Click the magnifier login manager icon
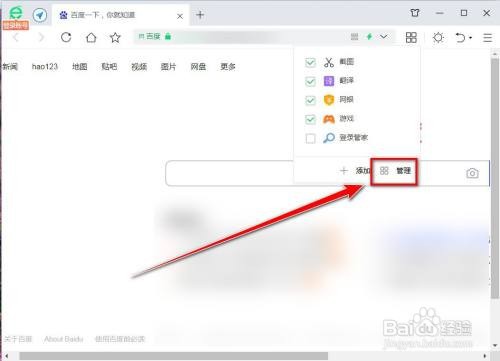This screenshot has height=361, width=500. click(329, 138)
